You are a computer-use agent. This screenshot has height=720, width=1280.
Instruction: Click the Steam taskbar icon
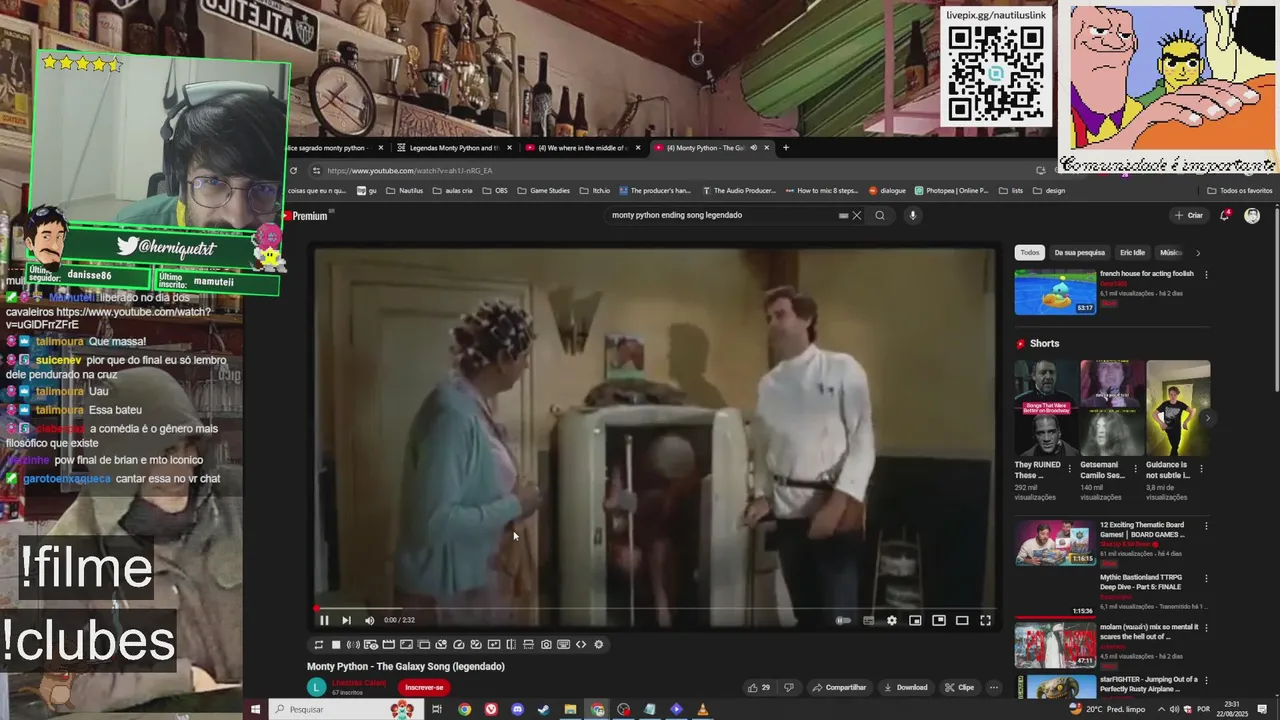pos(543,709)
